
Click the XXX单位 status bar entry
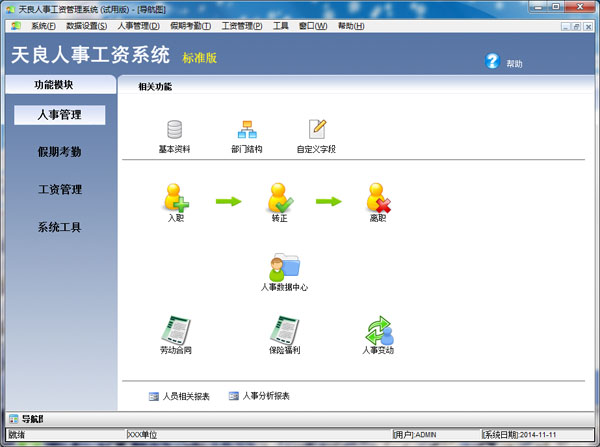click(x=142, y=435)
